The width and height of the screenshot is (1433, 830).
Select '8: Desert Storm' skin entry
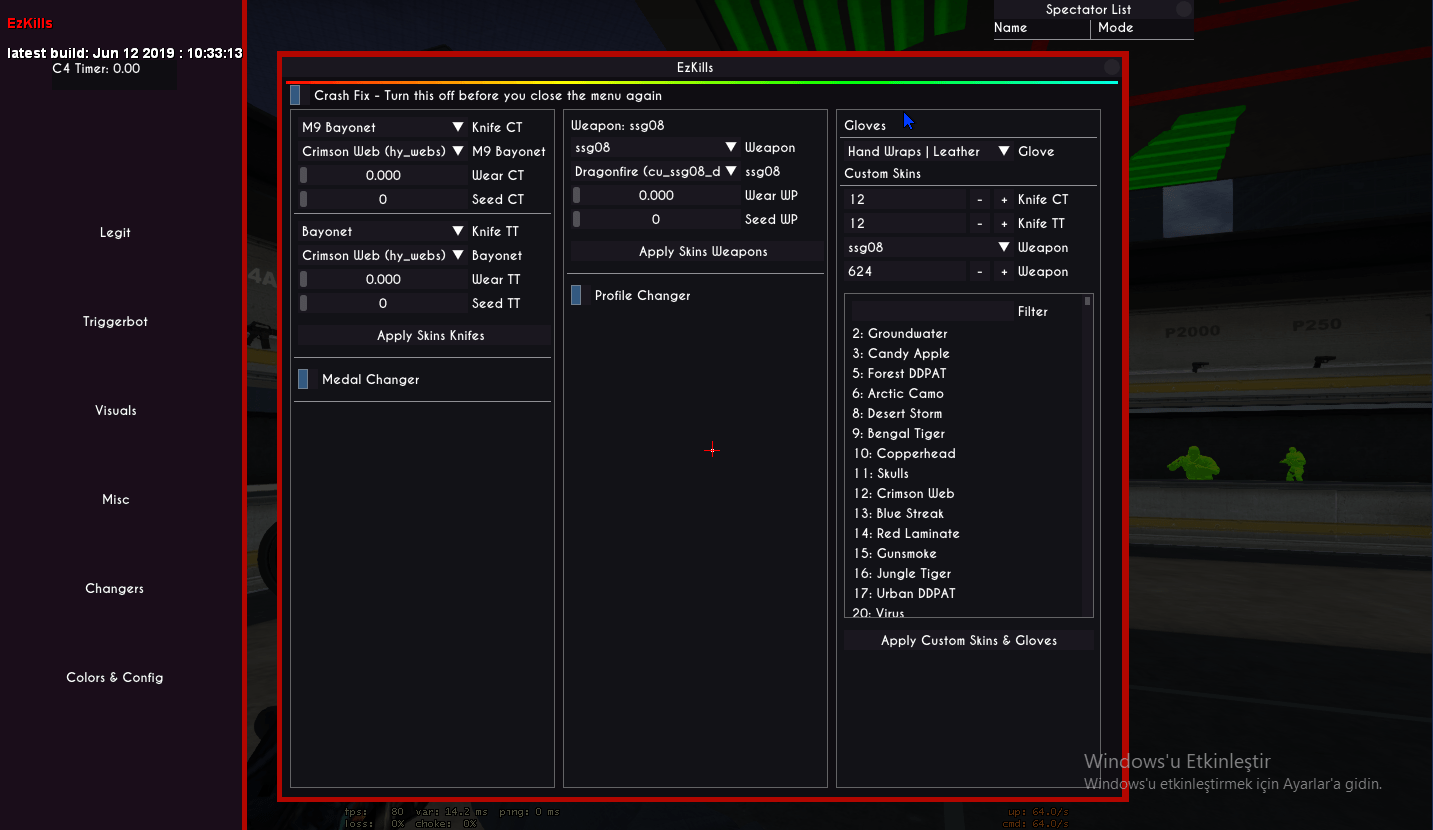897,413
